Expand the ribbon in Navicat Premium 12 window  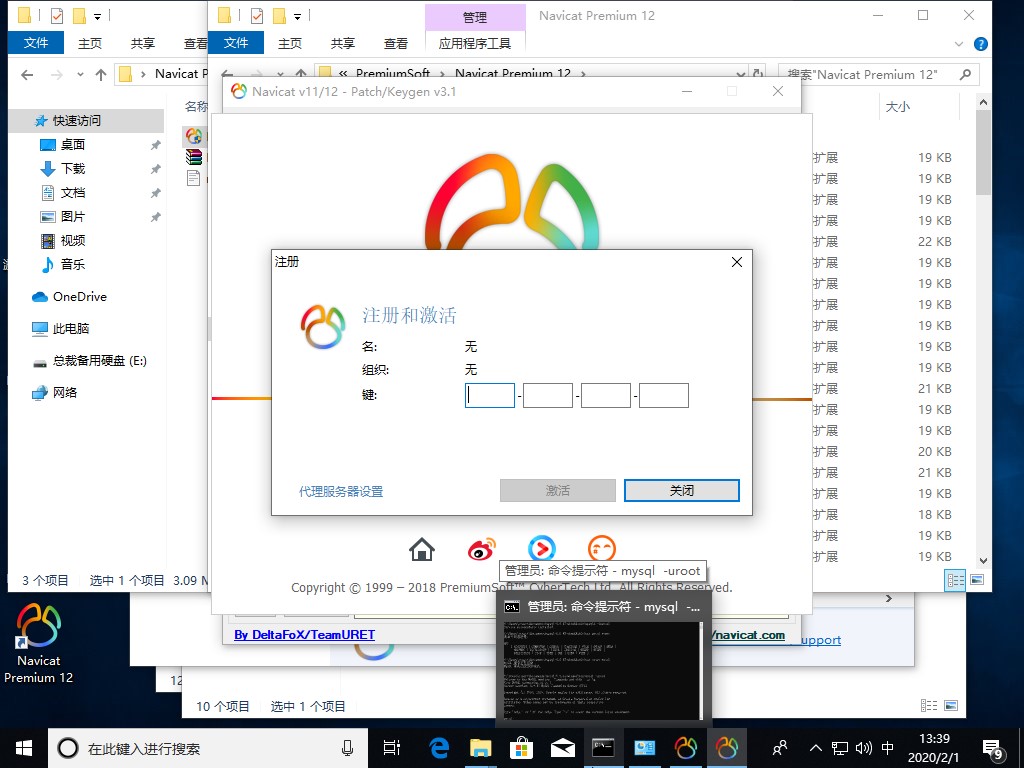coord(959,44)
